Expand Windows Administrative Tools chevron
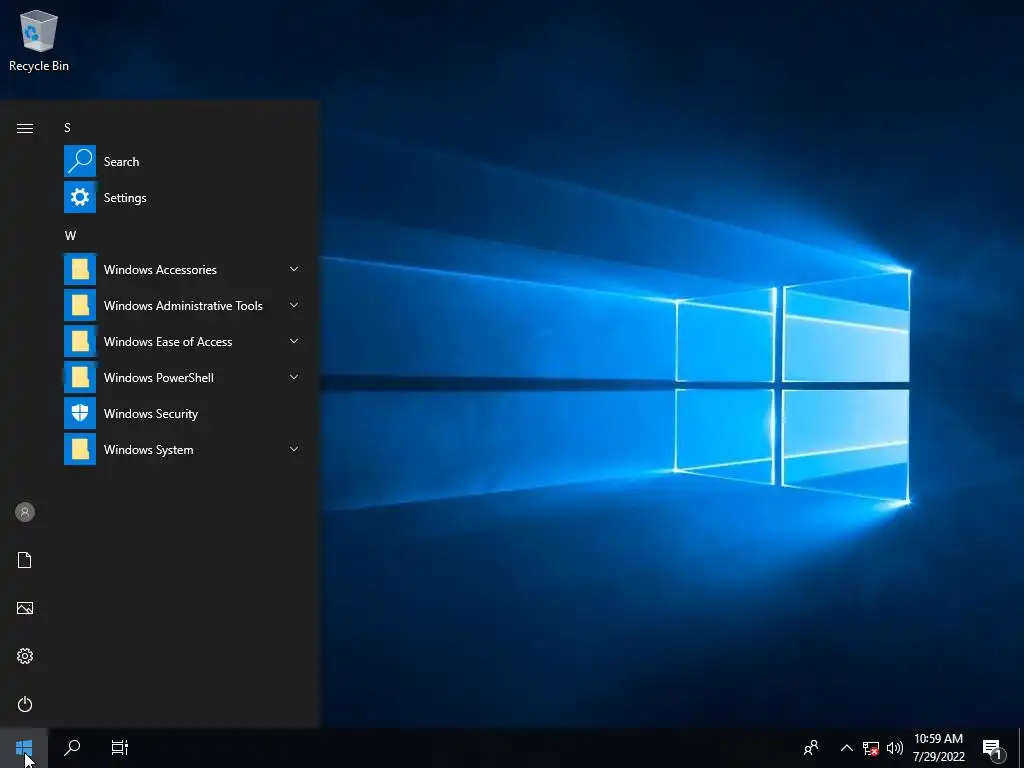Image resolution: width=1024 pixels, height=768 pixels. point(294,305)
